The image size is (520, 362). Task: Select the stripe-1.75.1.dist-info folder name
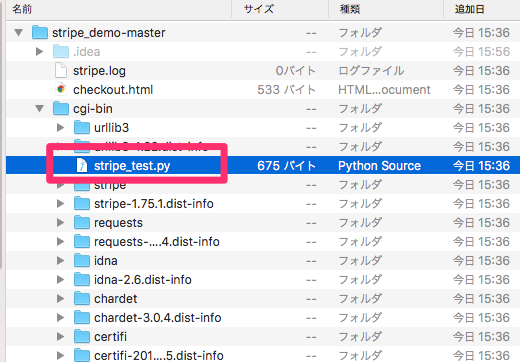pyautogui.click(x=154, y=204)
